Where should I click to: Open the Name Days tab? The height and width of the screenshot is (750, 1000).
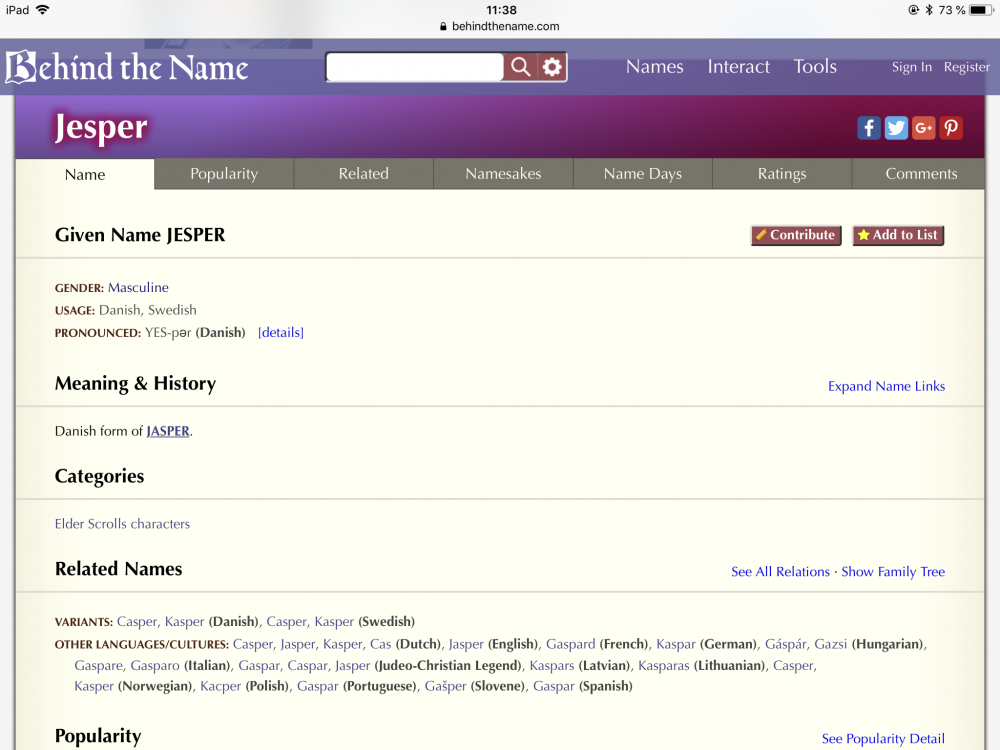click(x=642, y=173)
